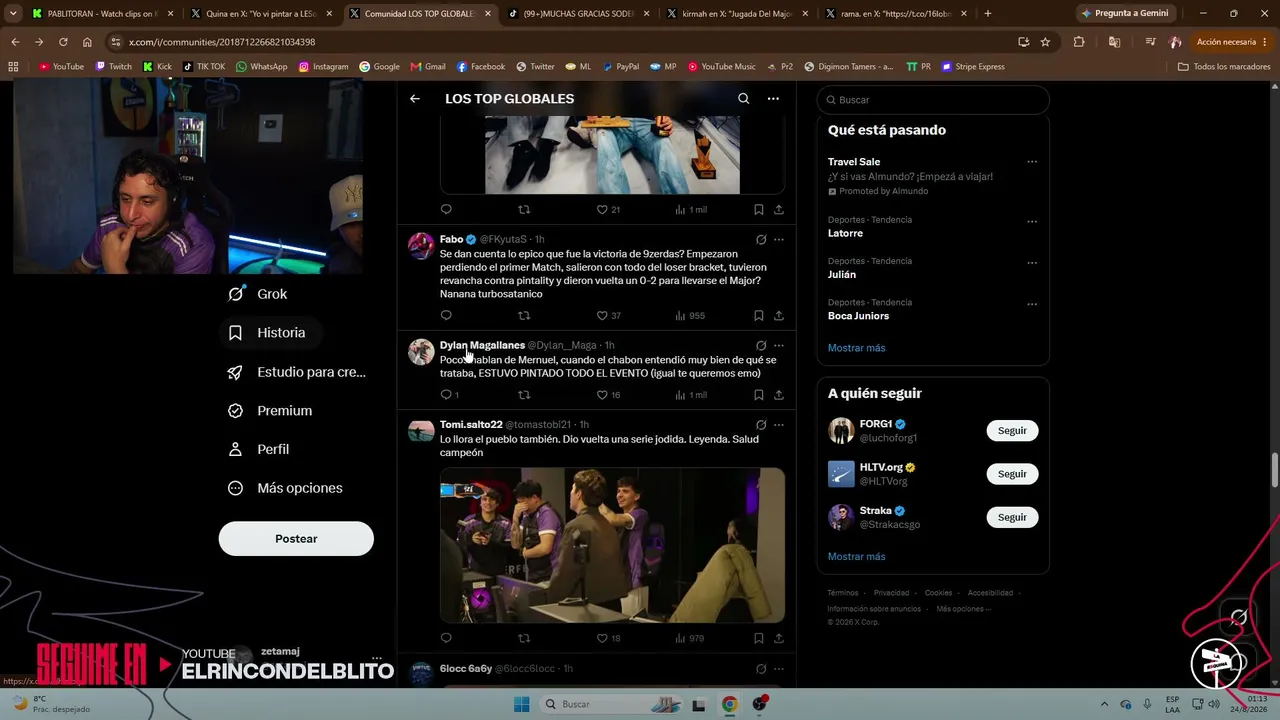The width and height of the screenshot is (1280, 720).
Task: Show hidden icons in the system tray
Action: pyautogui.click(x=1104, y=704)
